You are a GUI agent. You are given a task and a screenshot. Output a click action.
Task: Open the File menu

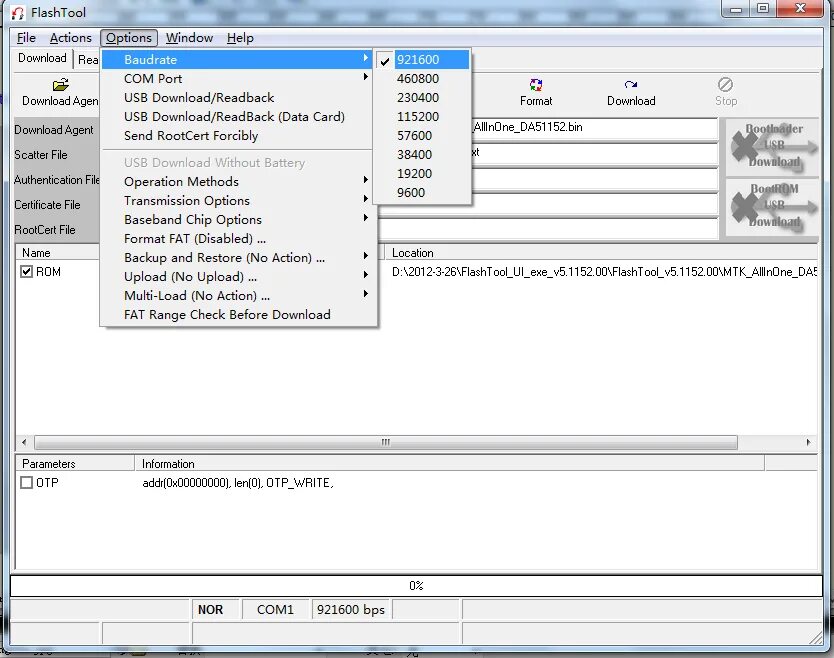(26, 38)
